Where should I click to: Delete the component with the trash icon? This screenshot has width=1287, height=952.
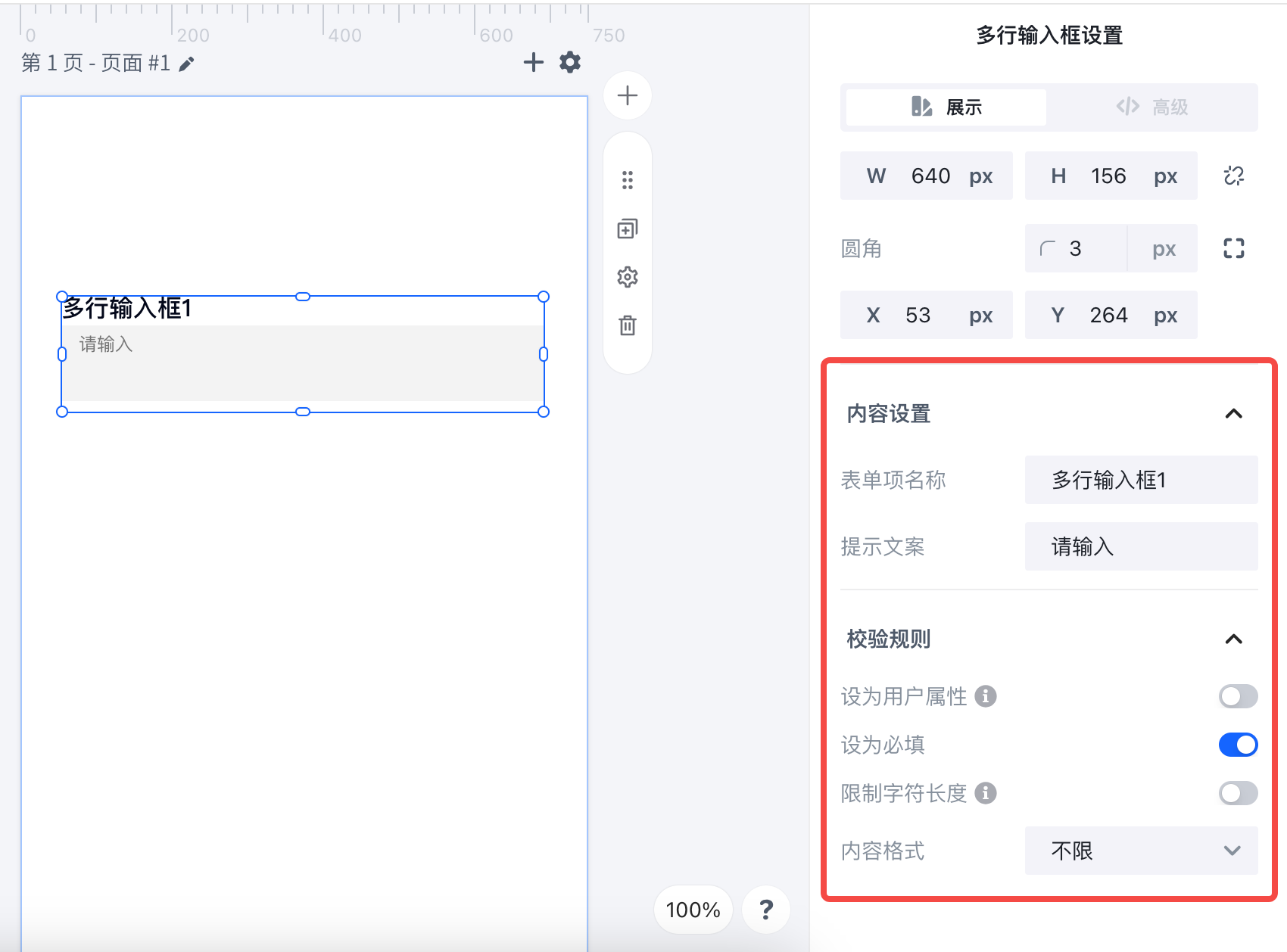tap(628, 325)
